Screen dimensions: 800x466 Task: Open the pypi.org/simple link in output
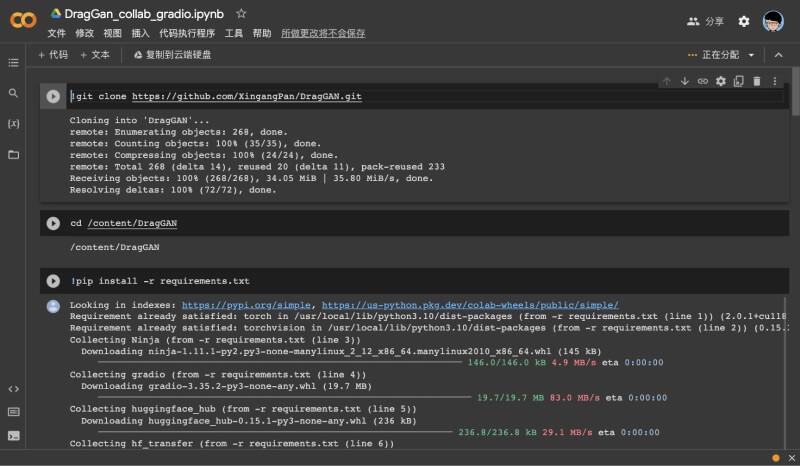pos(249,305)
